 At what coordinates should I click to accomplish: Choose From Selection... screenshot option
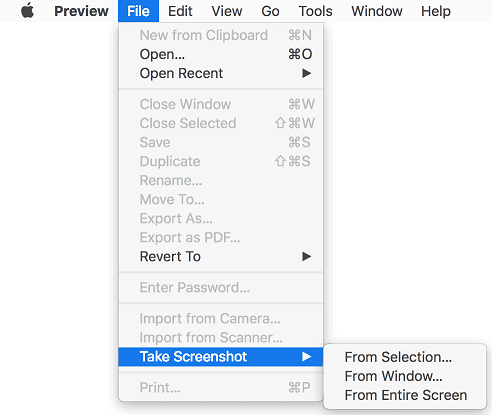point(405,357)
